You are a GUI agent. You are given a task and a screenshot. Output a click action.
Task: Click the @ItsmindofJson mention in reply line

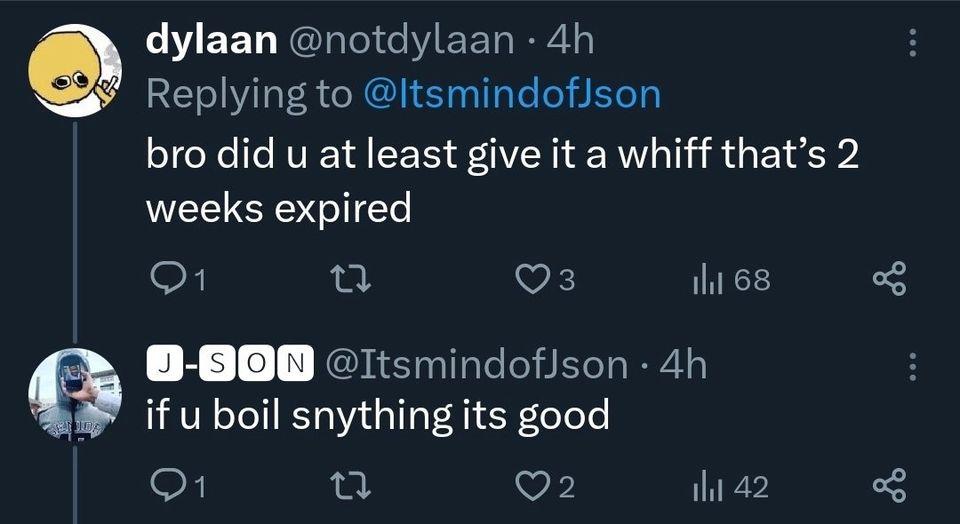(x=509, y=94)
